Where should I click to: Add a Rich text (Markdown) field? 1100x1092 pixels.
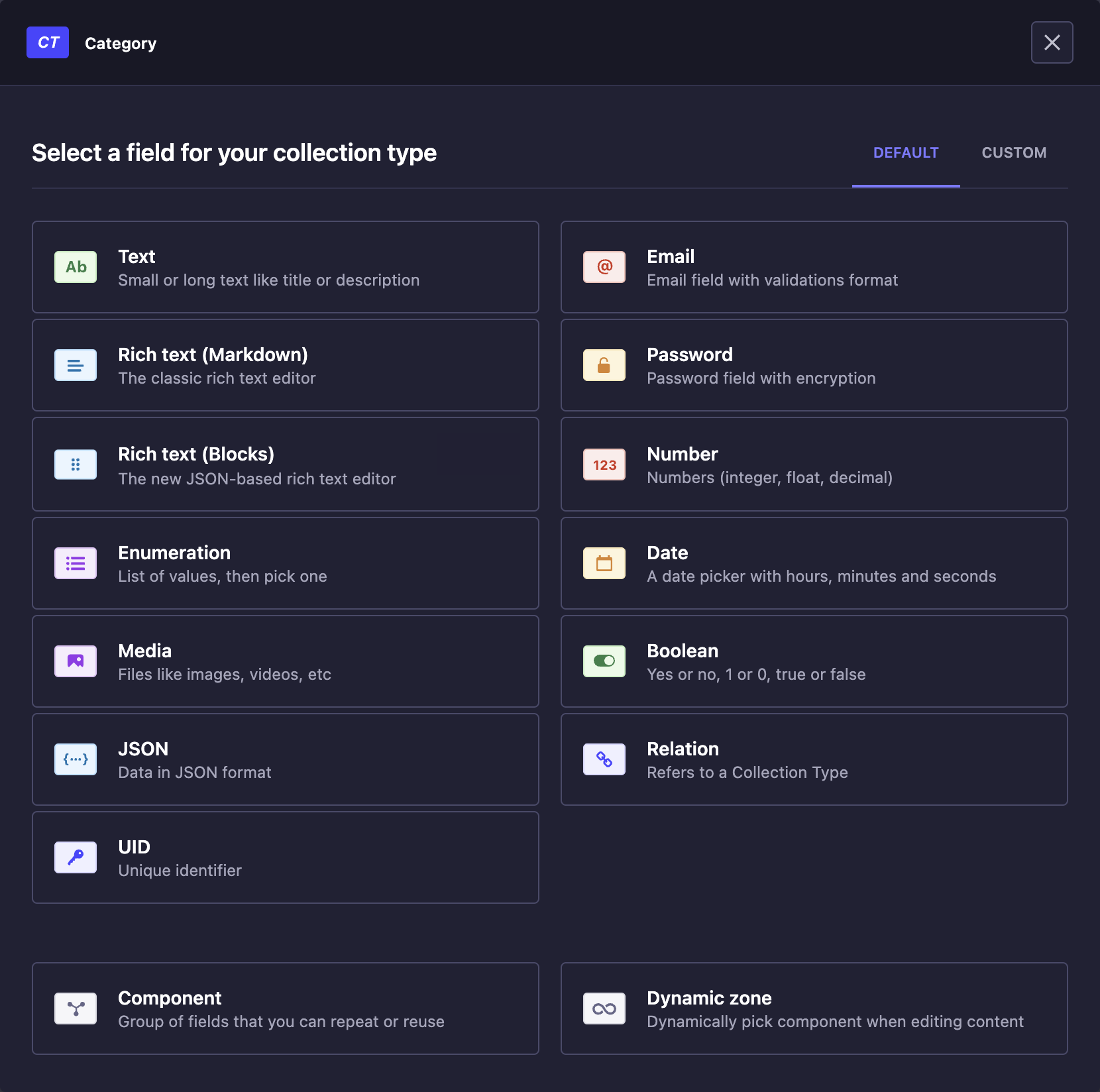point(285,365)
